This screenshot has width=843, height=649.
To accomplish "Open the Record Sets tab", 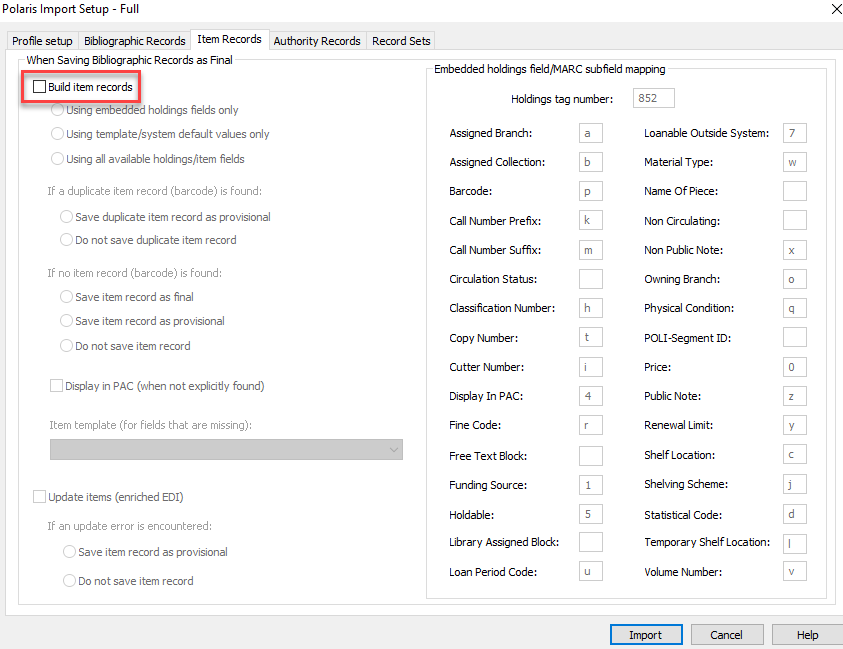I will (401, 41).
